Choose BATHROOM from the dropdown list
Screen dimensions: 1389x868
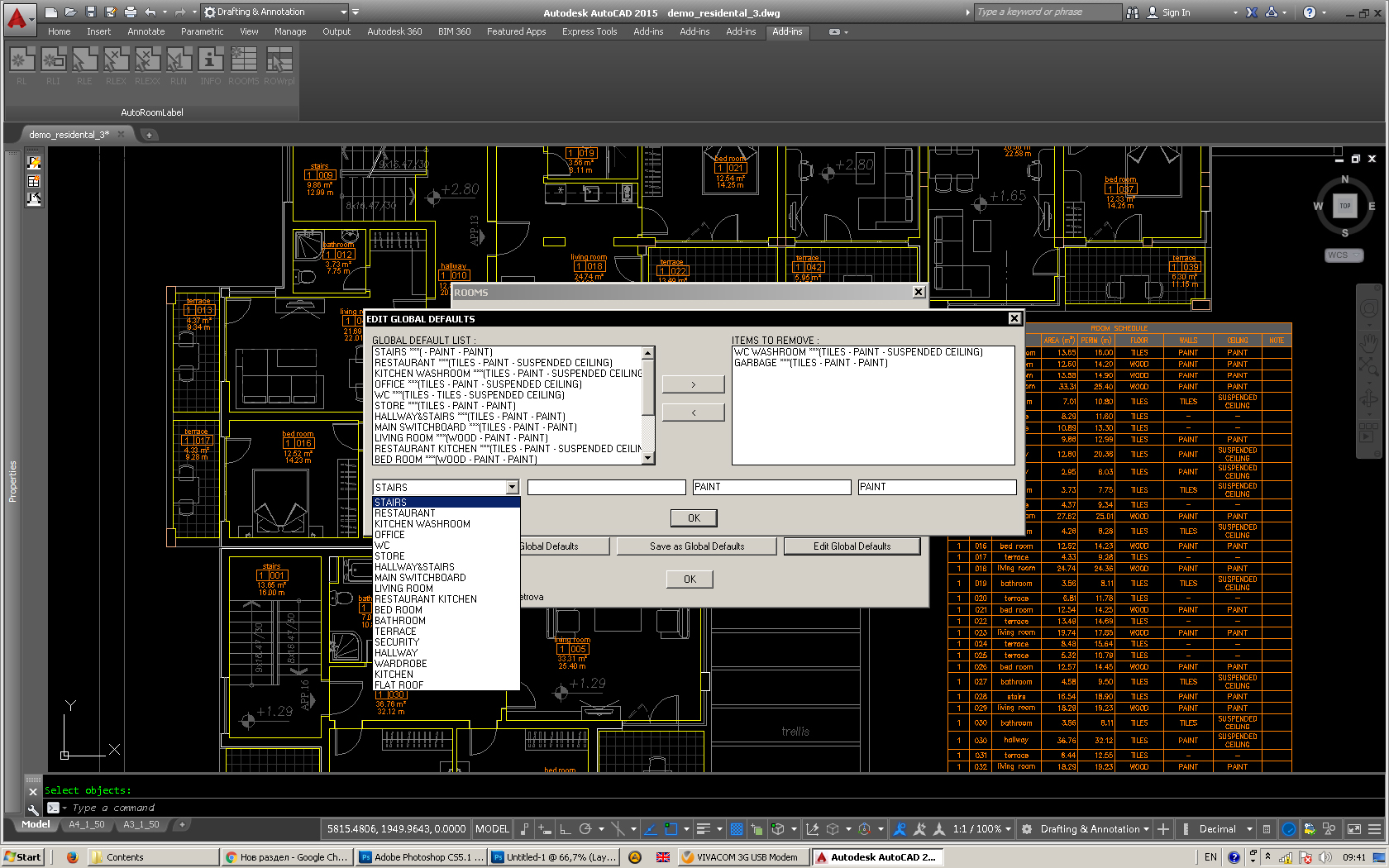[400, 621]
